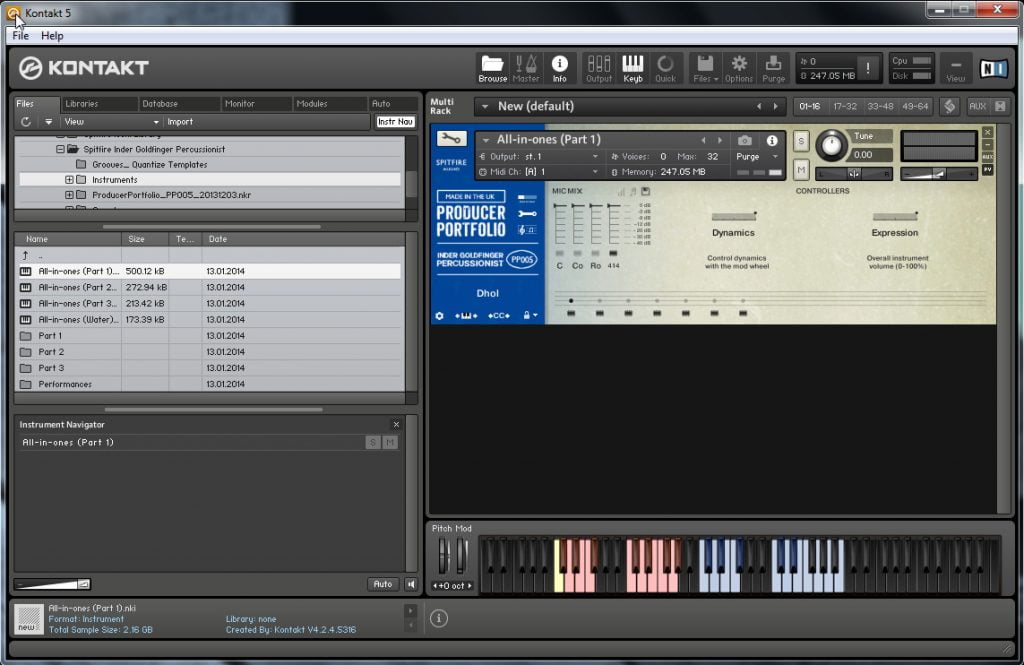Open the Output st. 1 dropdown
Screen dimensions: 1024x665
tap(539, 157)
